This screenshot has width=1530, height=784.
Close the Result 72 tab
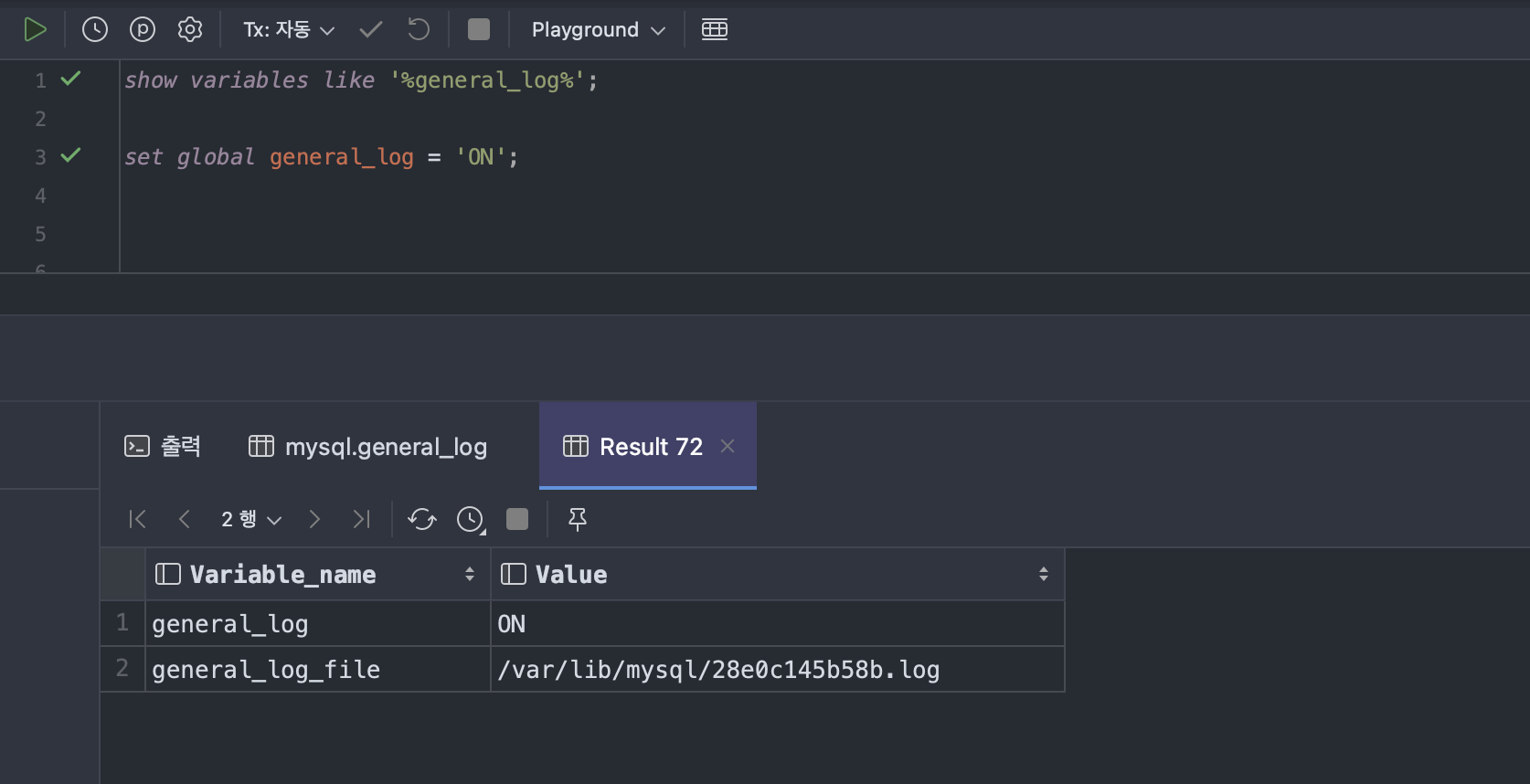click(x=728, y=446)
